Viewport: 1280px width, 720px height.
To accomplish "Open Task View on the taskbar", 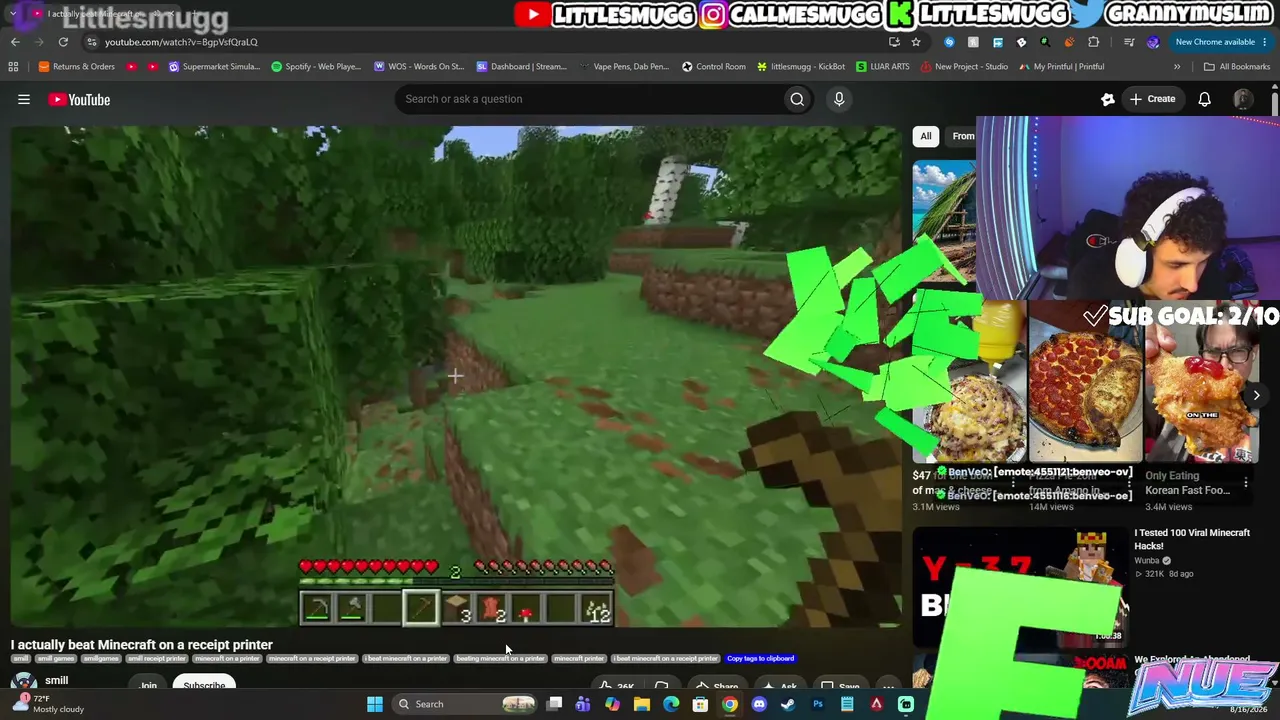I will tap(554, 704).
